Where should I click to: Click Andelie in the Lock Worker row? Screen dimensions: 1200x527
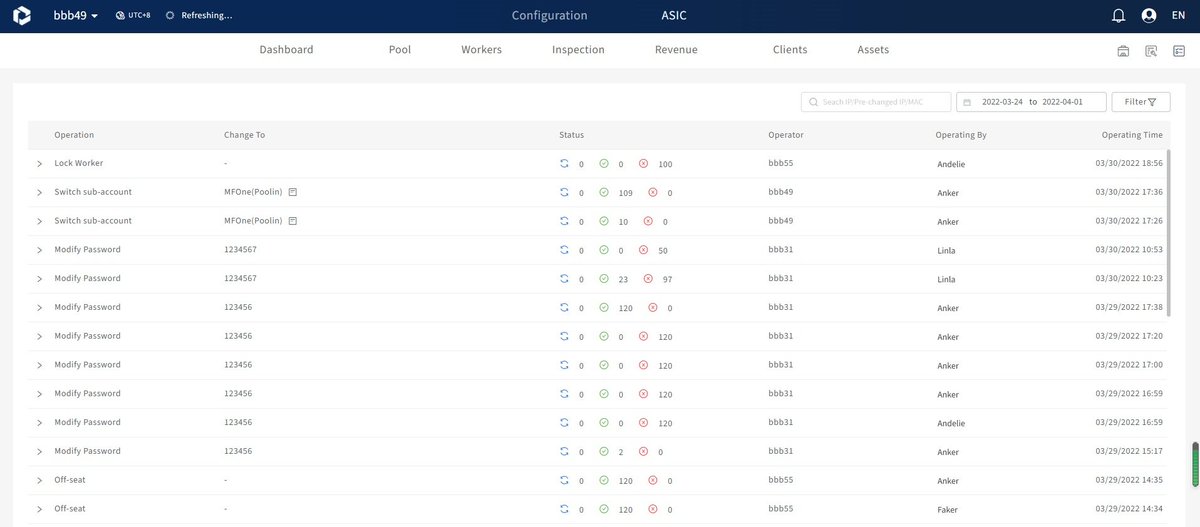[x=953, y=164]
